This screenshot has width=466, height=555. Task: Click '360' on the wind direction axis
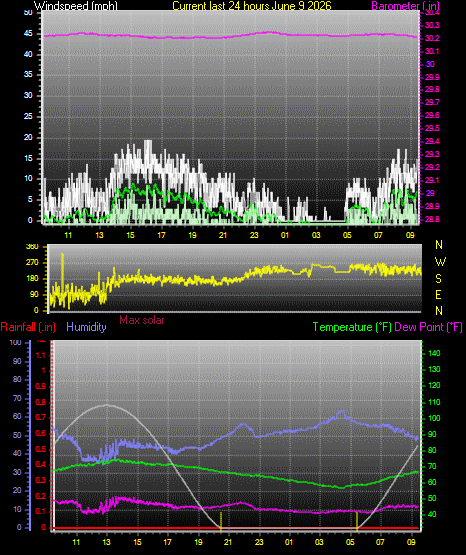coord(32,247)
